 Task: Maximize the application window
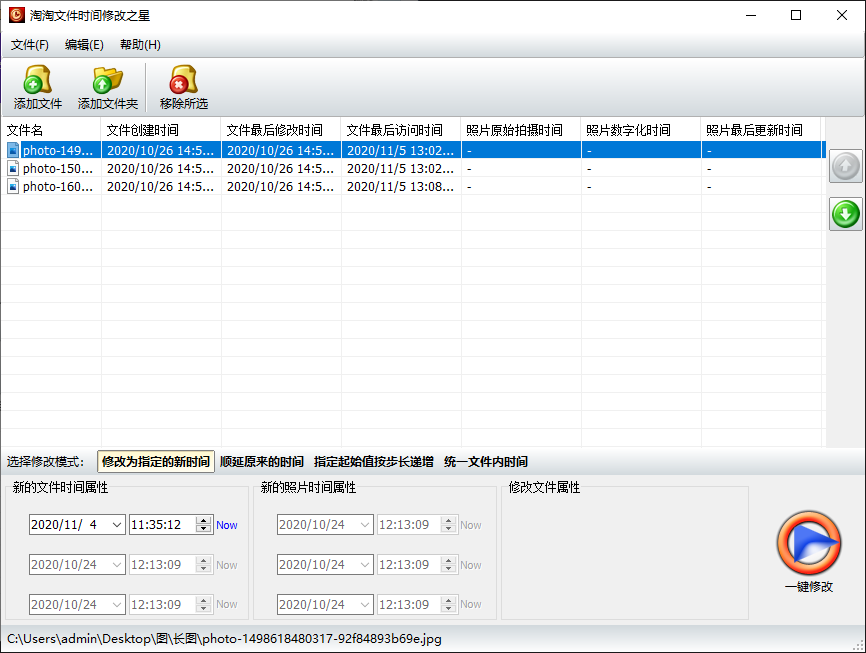tap(796, 15)
